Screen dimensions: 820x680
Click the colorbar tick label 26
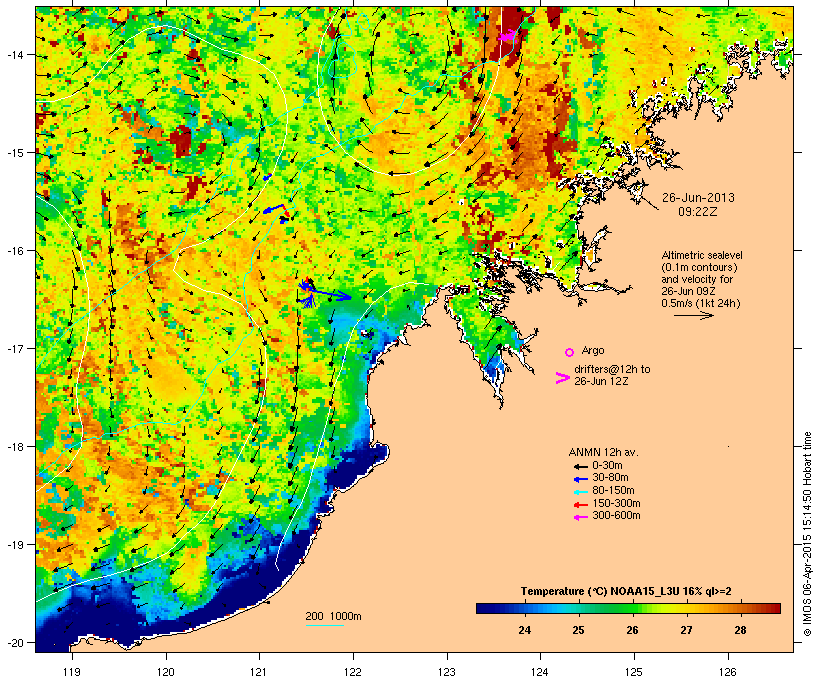pyautogui.click(x=632, y=630)
